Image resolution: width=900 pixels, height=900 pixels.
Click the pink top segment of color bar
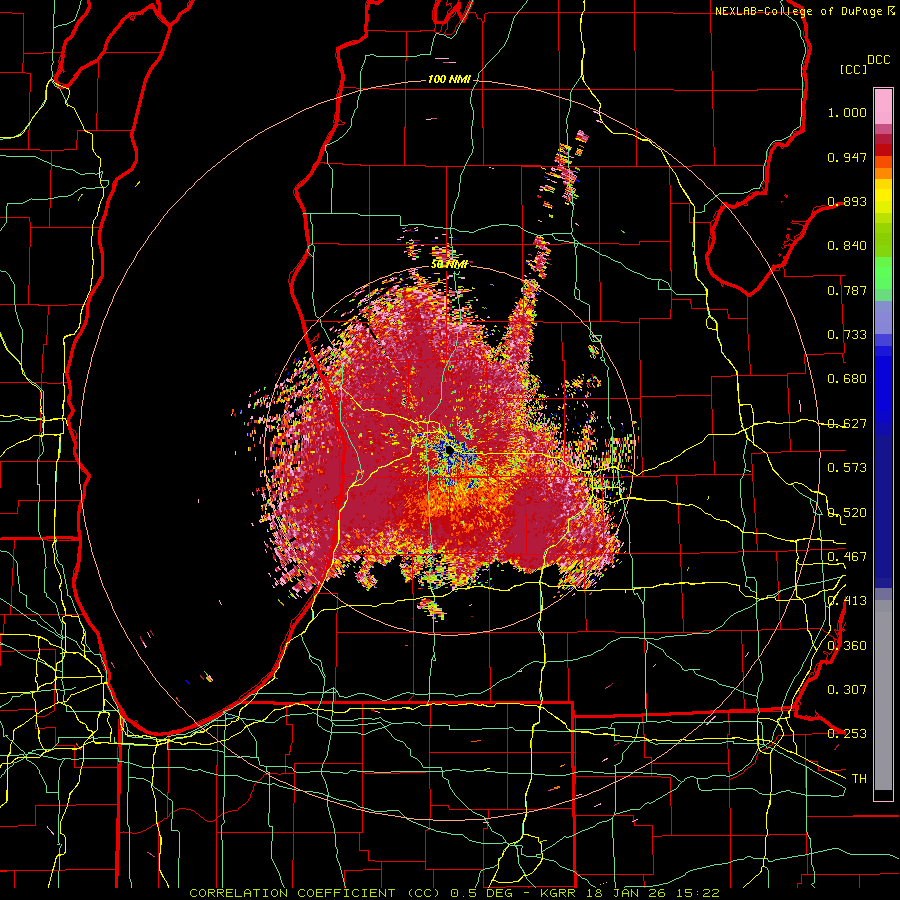(x=883, y=106)
